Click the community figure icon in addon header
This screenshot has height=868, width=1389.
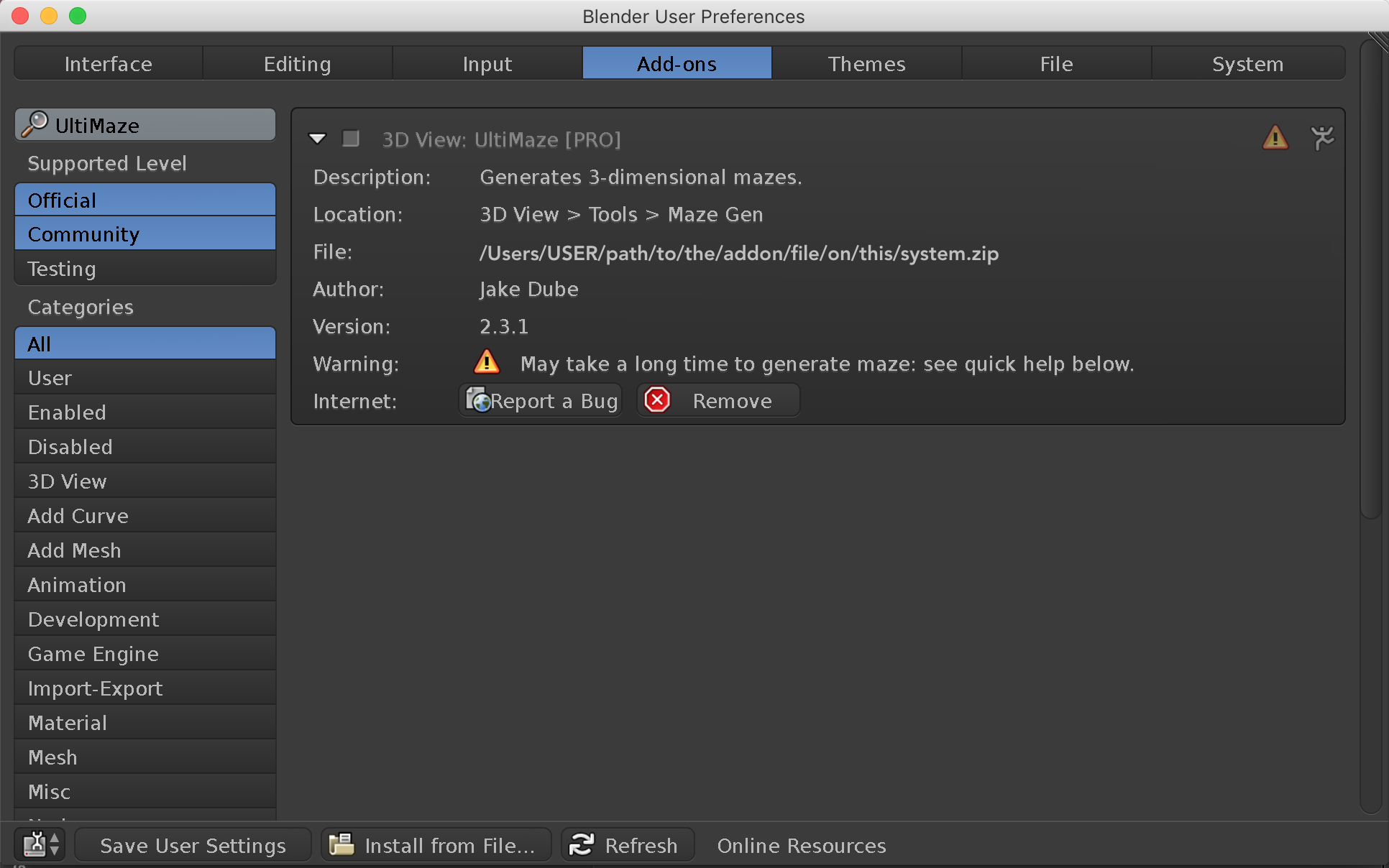pyautogui.click(x=1321, y=137)
